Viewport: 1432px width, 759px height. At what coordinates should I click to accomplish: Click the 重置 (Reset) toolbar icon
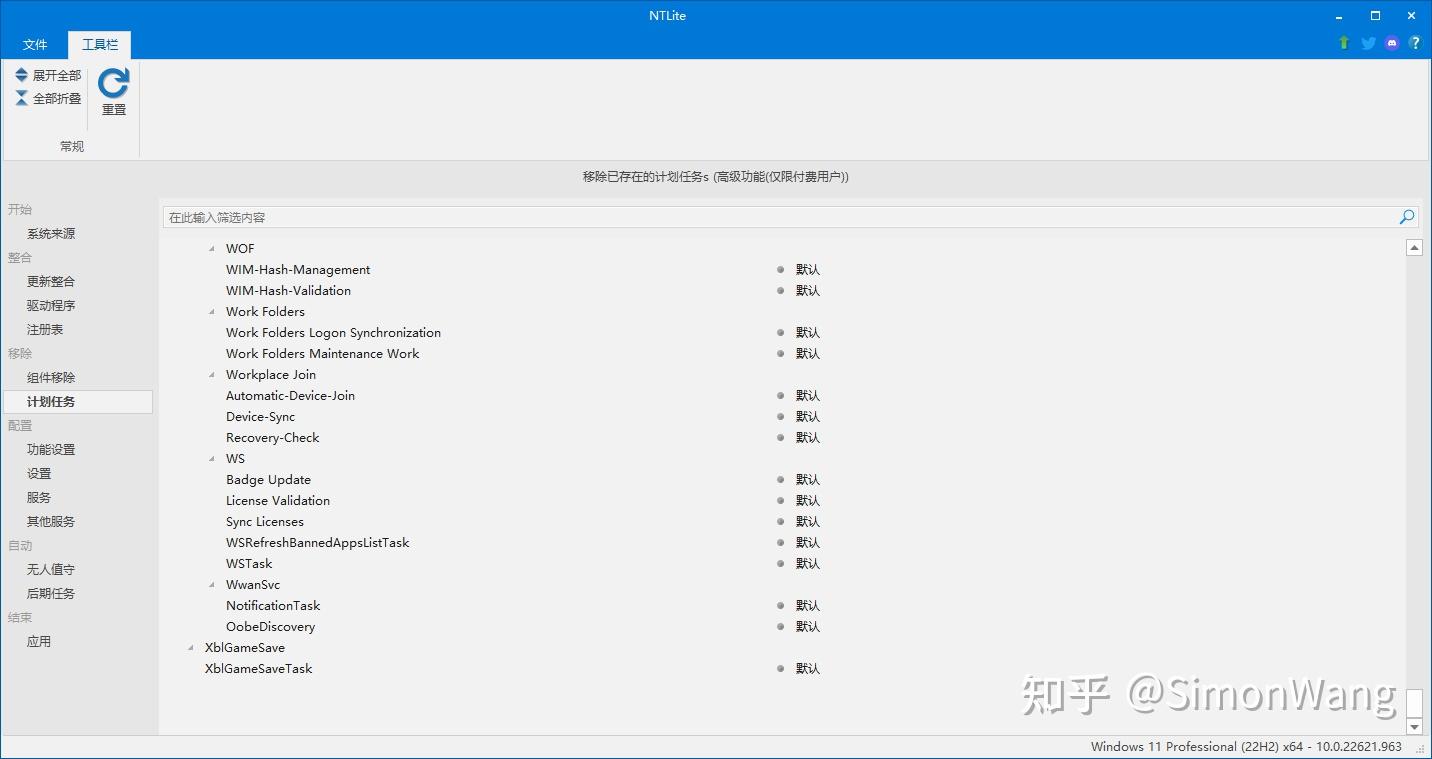[112, 88]
